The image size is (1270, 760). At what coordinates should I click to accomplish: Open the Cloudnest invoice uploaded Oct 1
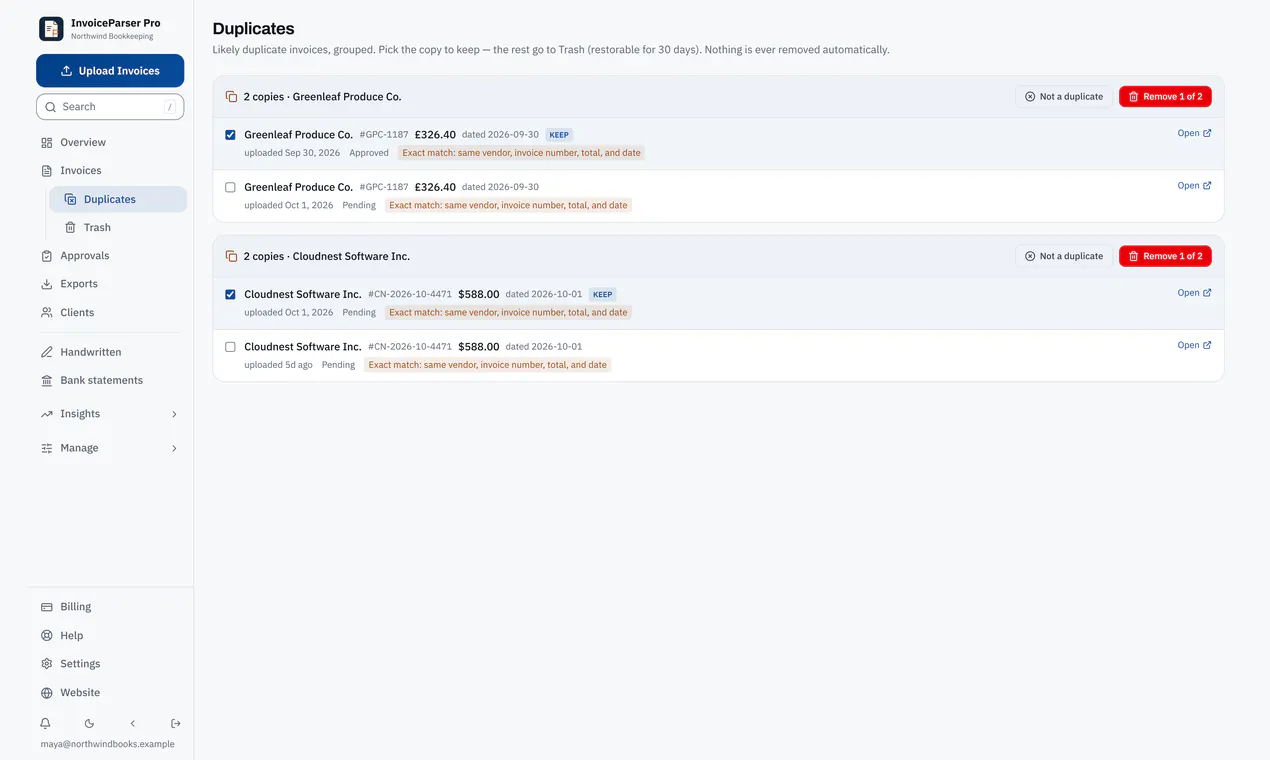tap(1194, 293)
